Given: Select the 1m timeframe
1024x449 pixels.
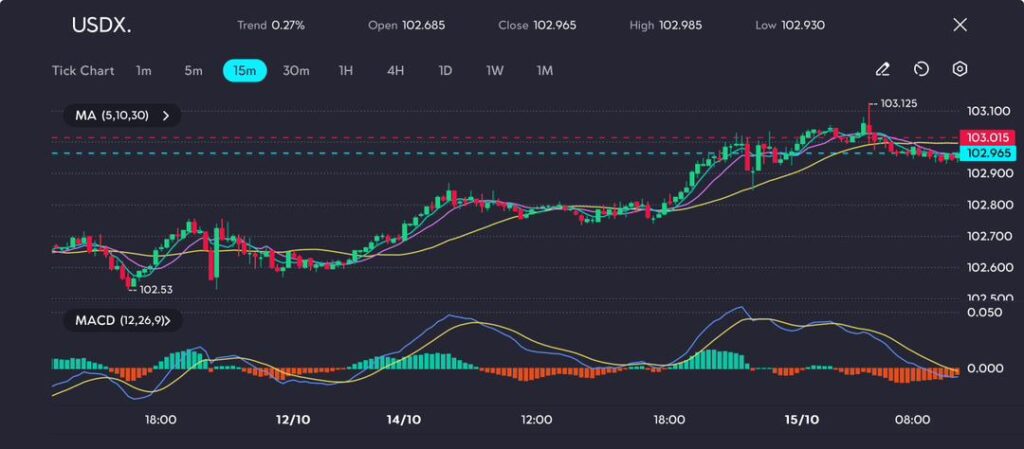Looking at the screenshot, I should coord(144,71).
